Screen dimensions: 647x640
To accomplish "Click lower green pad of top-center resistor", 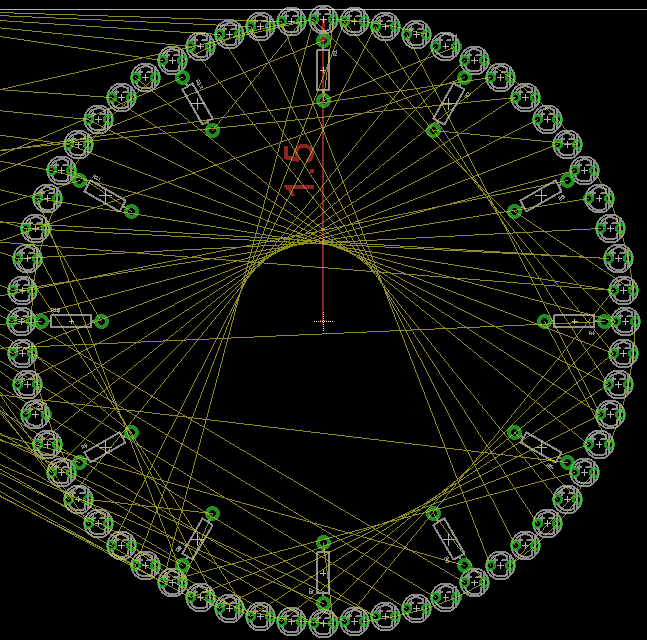I will (x=322, y=100).
